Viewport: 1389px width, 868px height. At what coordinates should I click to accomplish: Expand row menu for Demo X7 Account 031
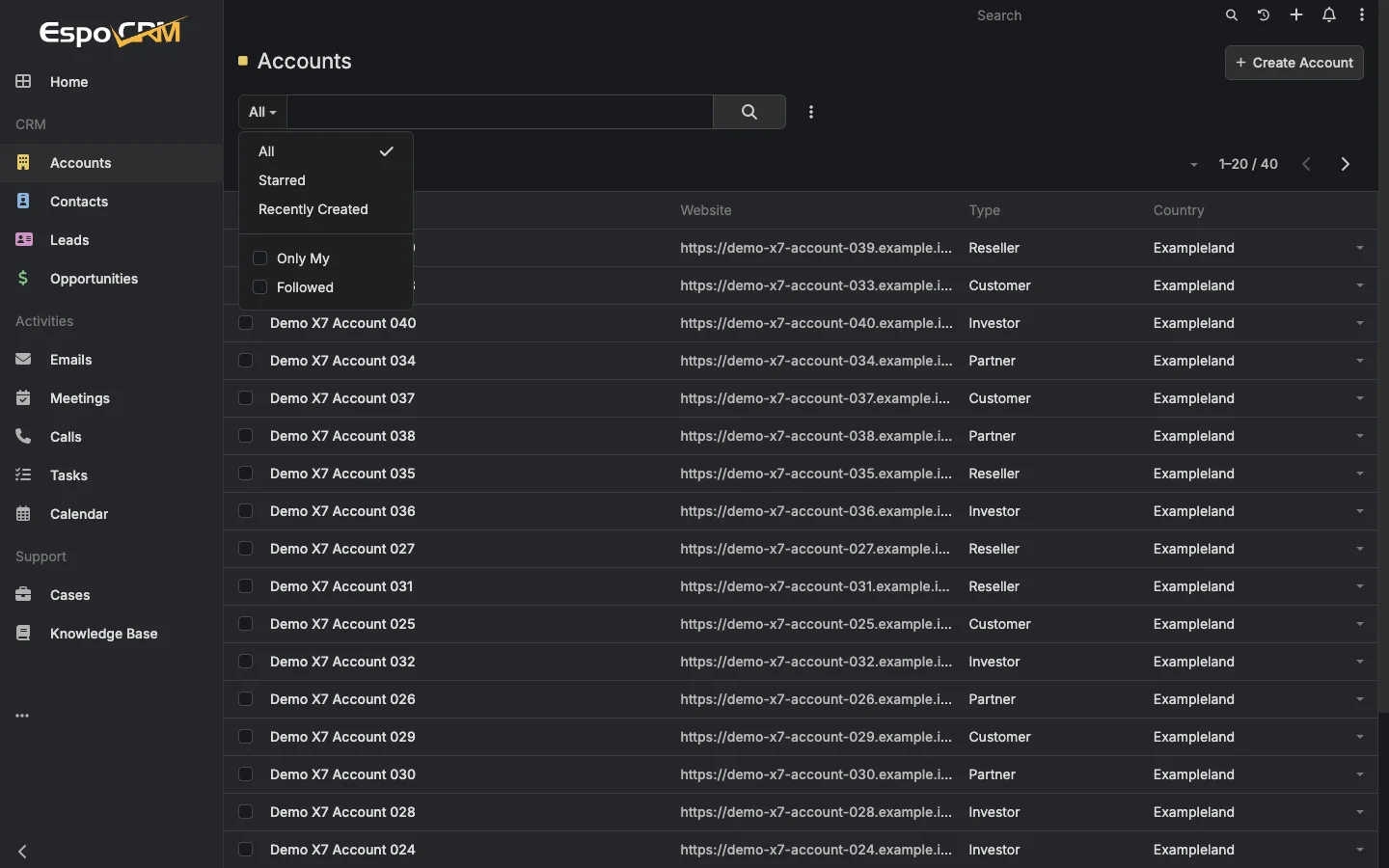coord(1360,586)
